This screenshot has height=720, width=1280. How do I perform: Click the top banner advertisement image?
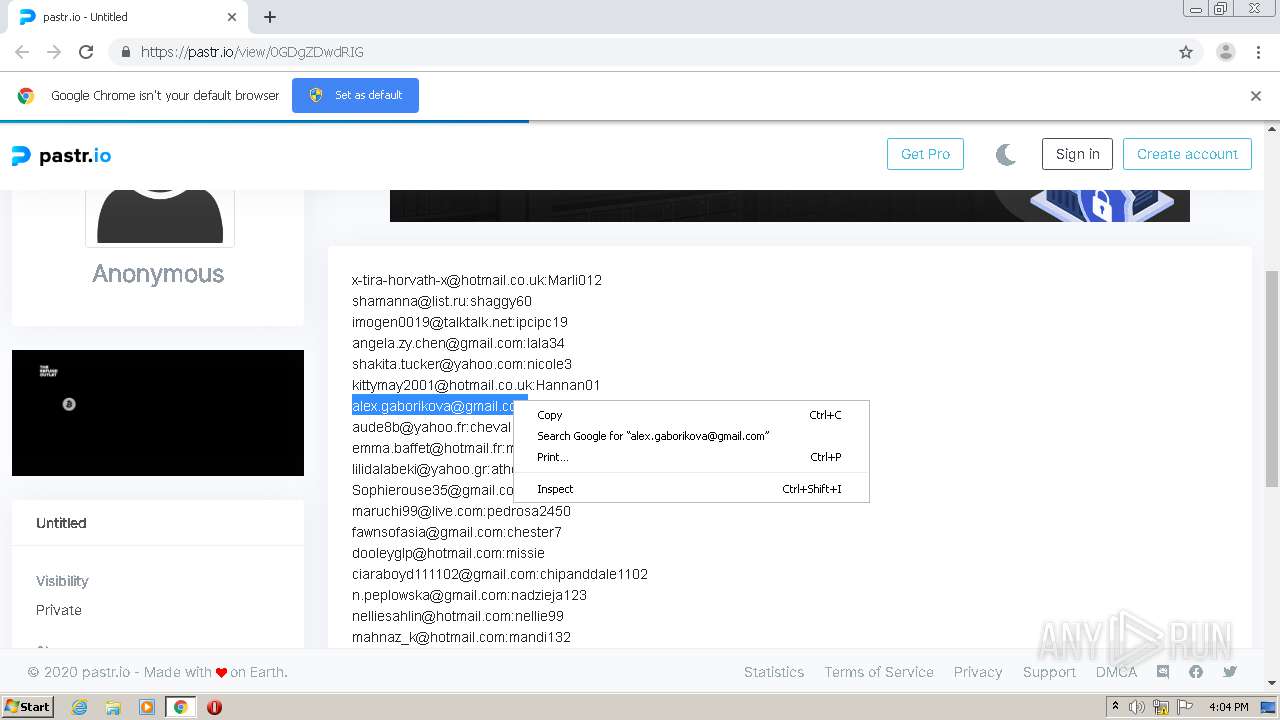790,205
